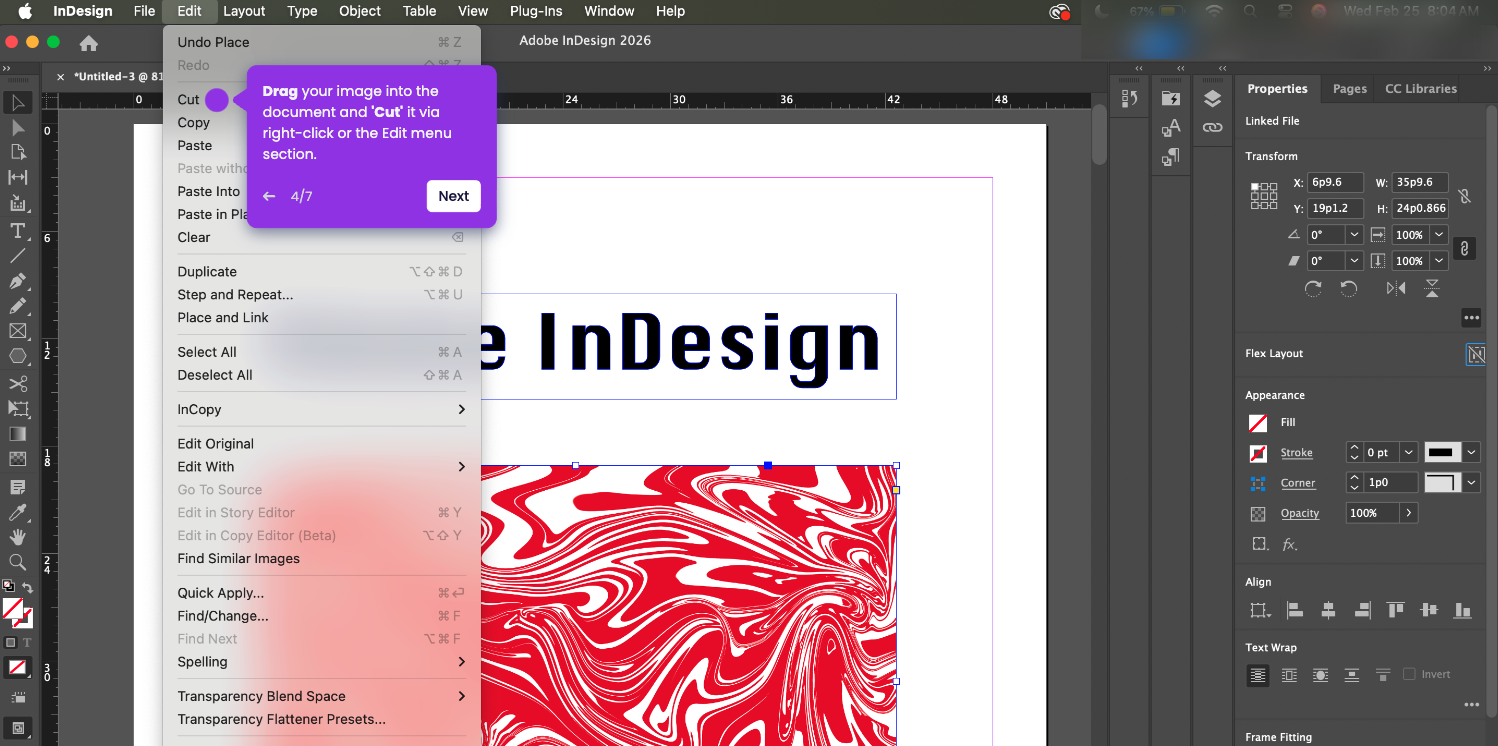This screenshot has width=1498, height=746.
Task: Select Jump object text wrap
Action: [x=1352, y=675]
